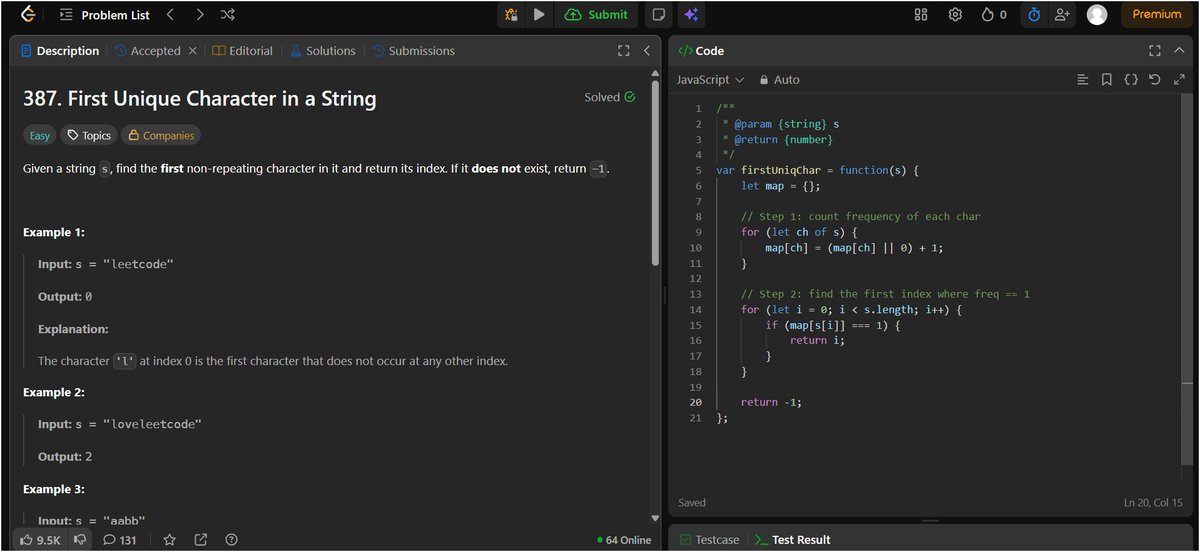Screen dimensions: 1200x552
Task: Click line number 14 in gutter
Action: click(x=696, y=309)
